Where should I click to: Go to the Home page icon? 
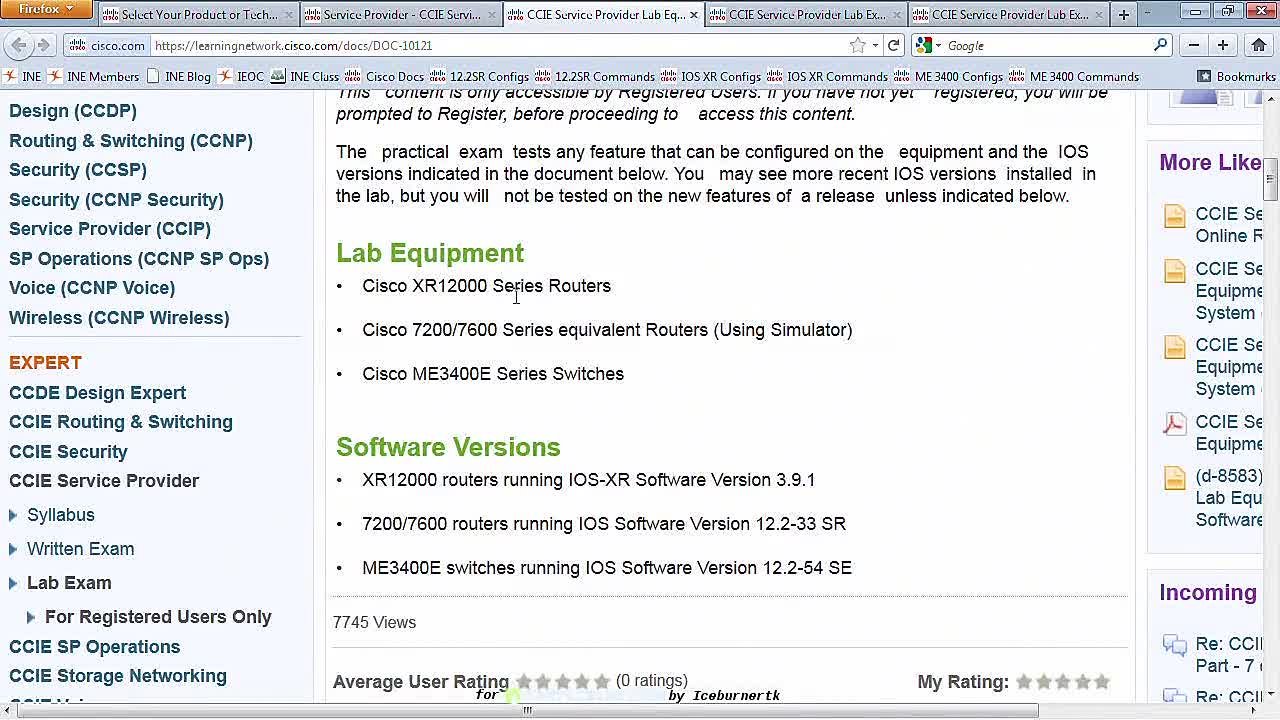point(1259,45)
